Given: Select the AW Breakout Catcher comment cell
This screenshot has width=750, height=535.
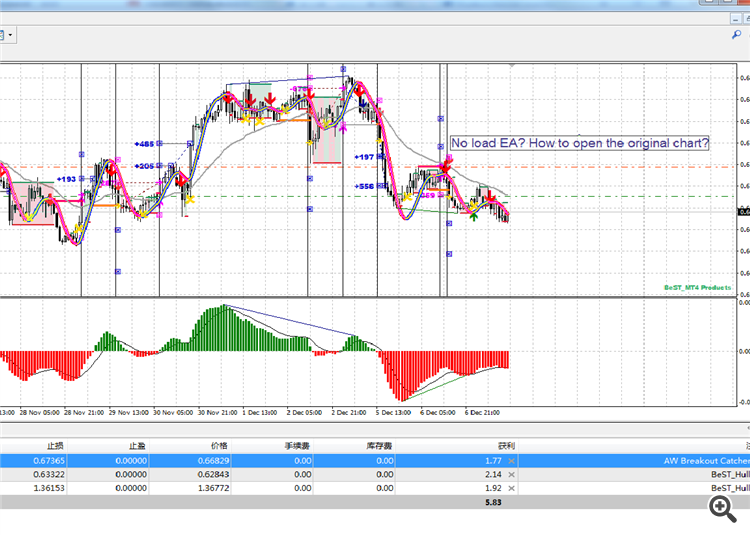Looking at the screenshot, I should [706, 461].
